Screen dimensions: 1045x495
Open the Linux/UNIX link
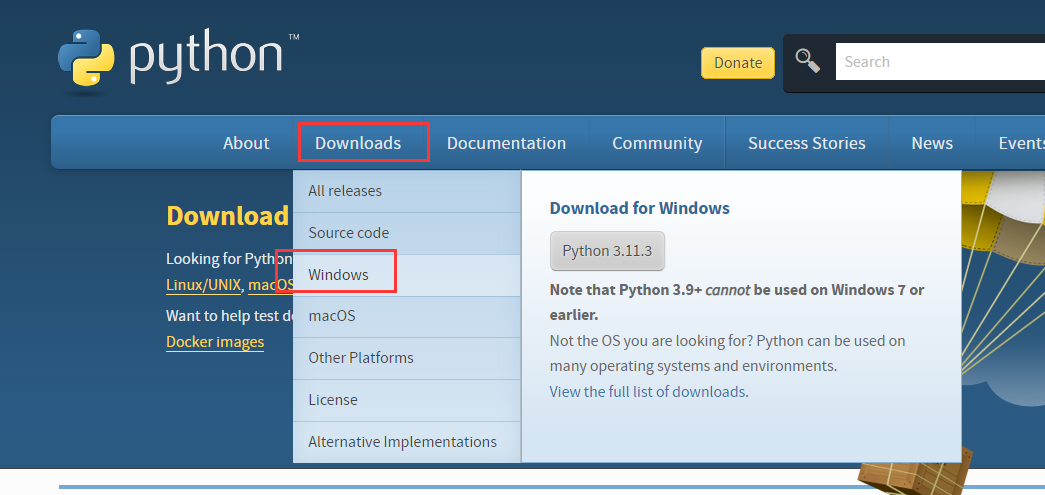(205, 285)
